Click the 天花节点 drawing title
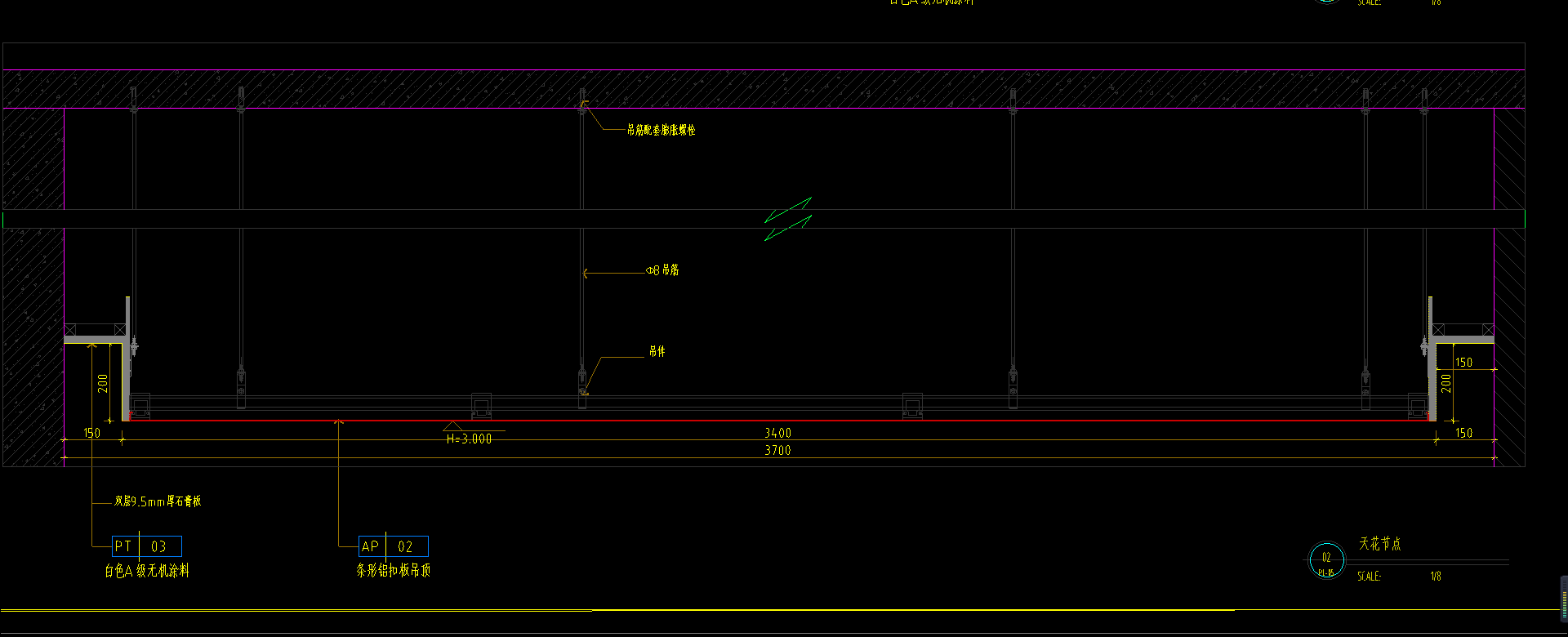This screenshot has height=637, width=1568. pos(1380,544)
